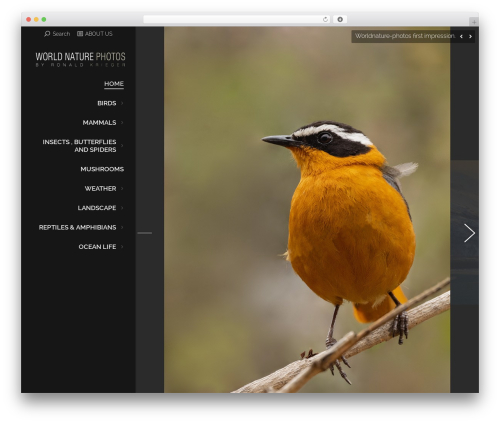Expand the LANDSCAPE submenu chevron
500x423 pixels.
[122, 208]
